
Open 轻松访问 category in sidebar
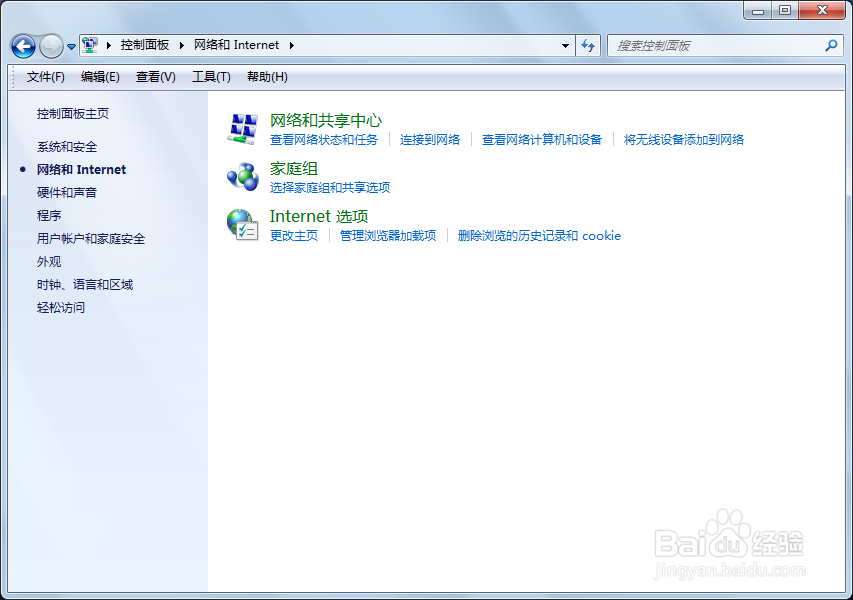pos(61,308)
